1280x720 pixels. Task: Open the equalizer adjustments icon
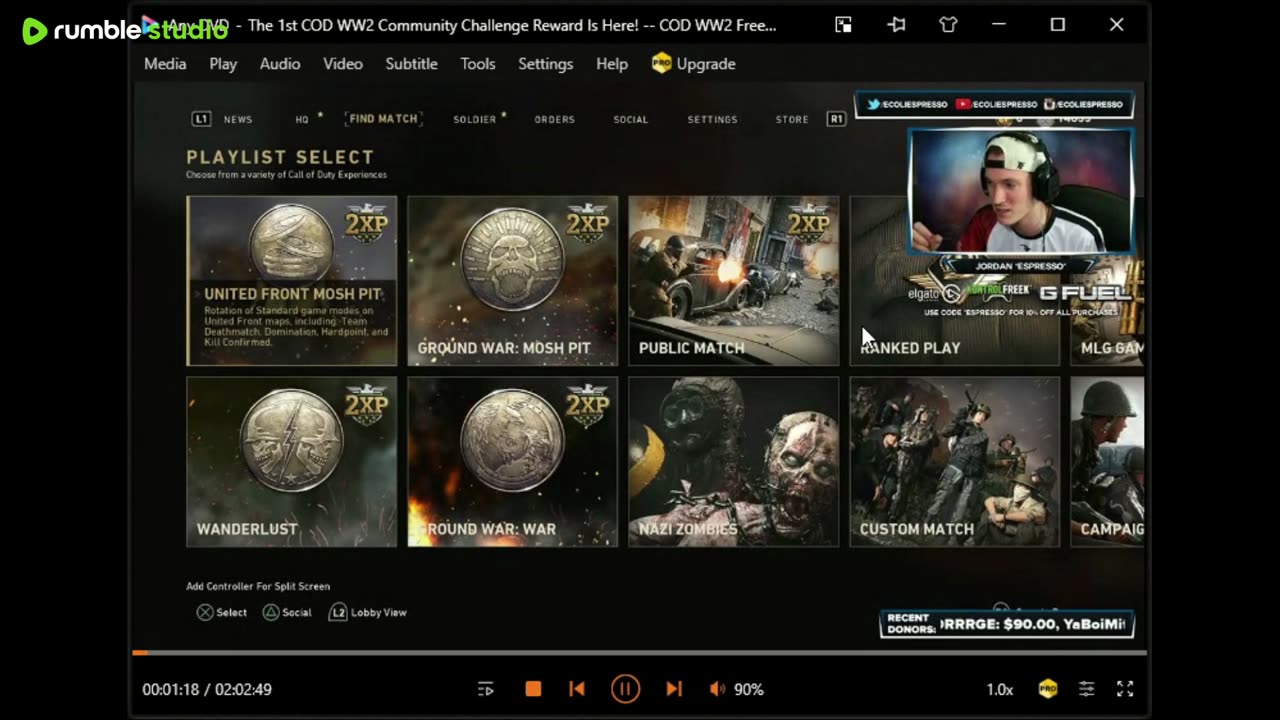[x=1087, y=689]
